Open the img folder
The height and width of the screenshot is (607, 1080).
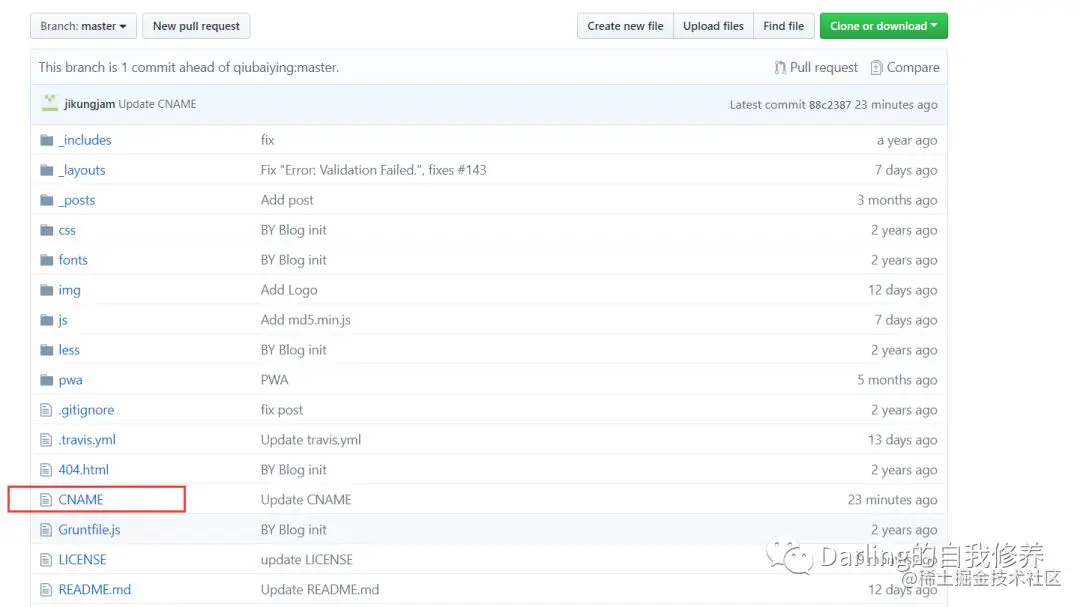[70, 290]
